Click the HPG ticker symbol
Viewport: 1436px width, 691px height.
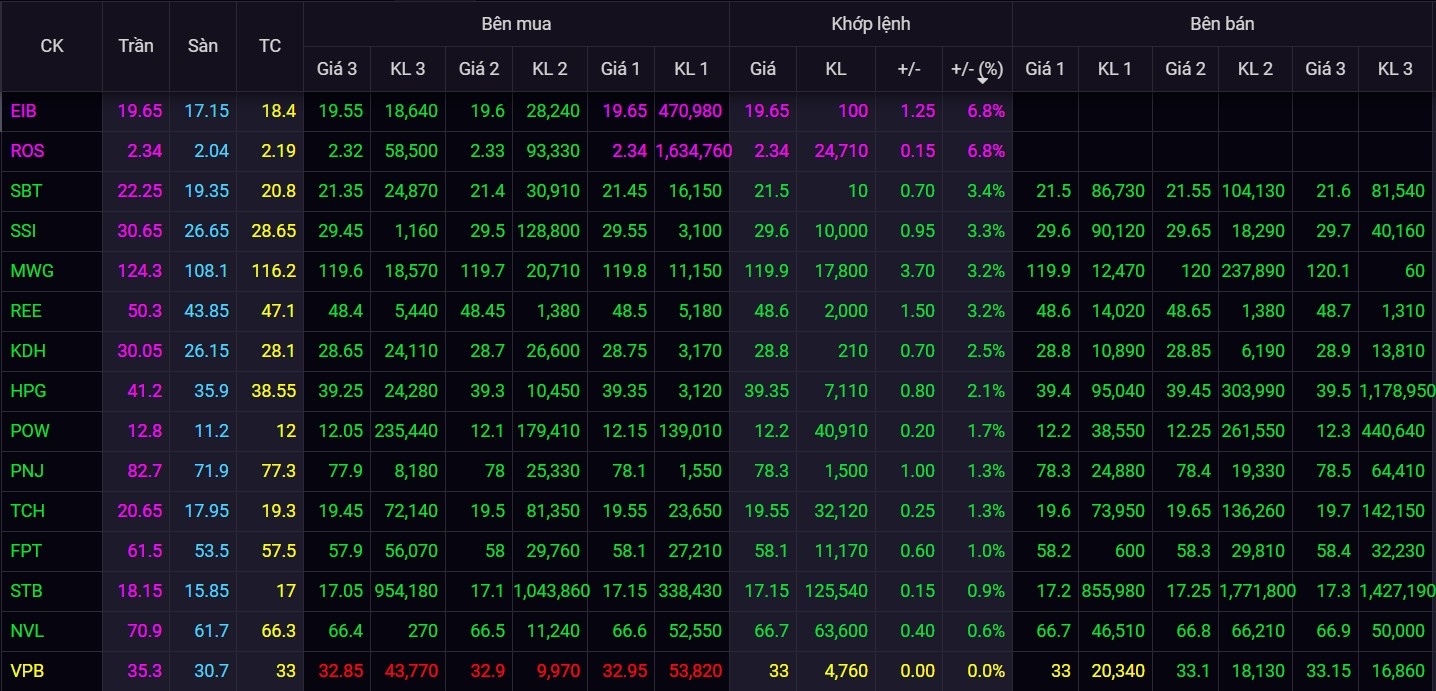28,391
